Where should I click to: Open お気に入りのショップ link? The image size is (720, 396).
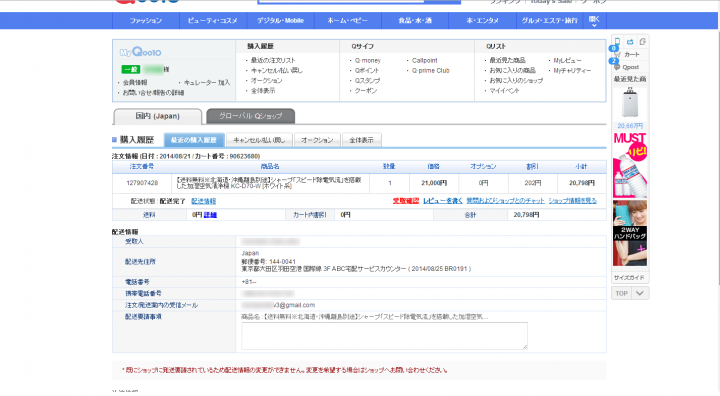[x=516, y=80]
